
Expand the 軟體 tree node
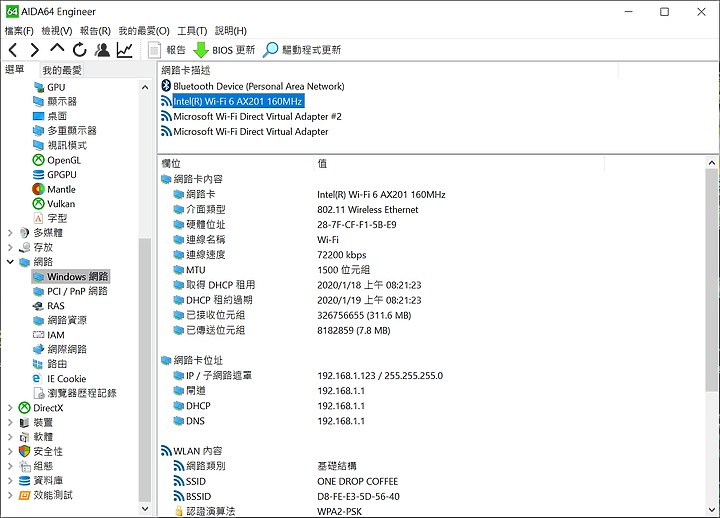(x=10, y=437)
